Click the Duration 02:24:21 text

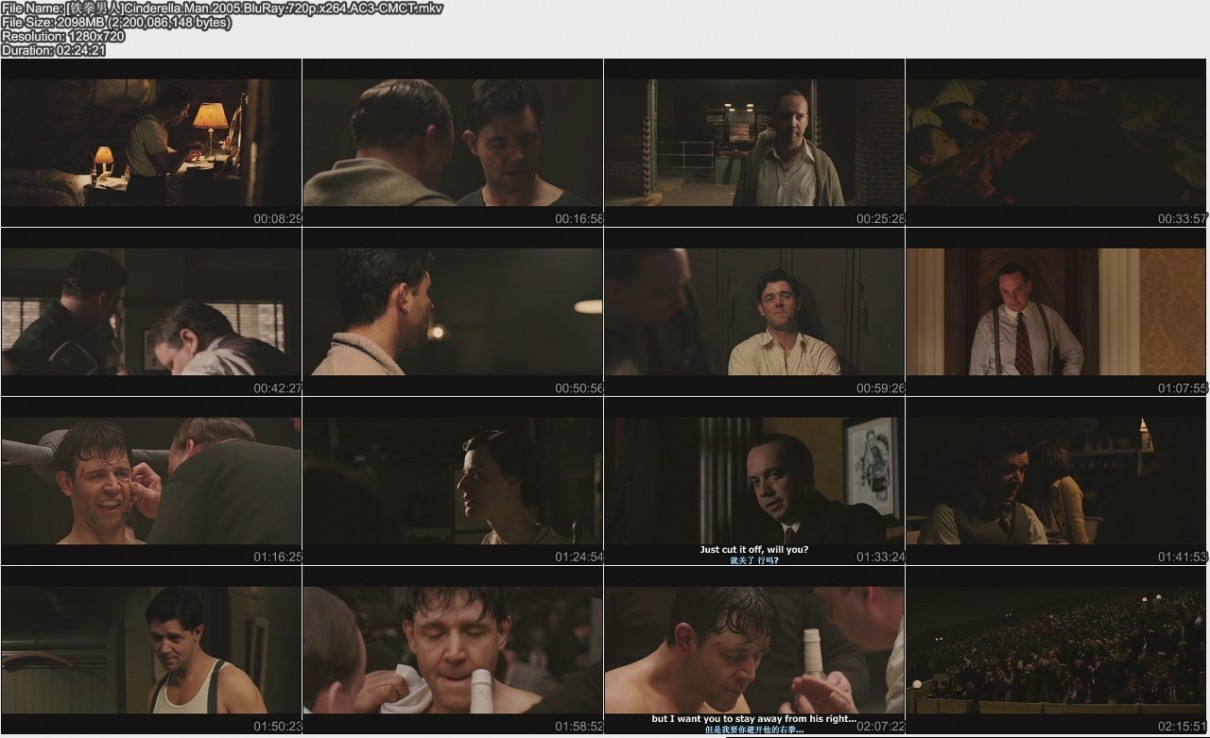54,50
